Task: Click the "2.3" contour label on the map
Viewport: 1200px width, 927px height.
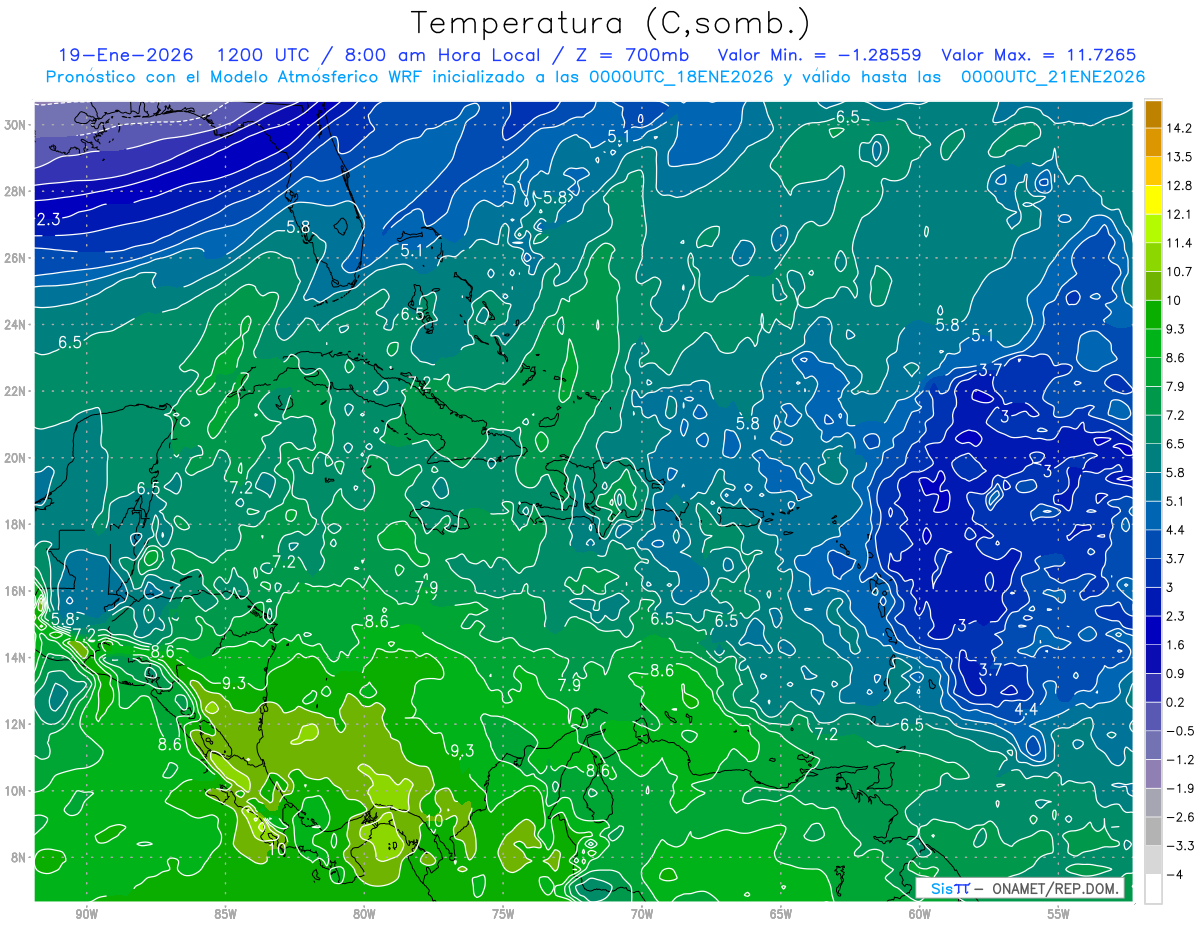Action: (48, 219)
